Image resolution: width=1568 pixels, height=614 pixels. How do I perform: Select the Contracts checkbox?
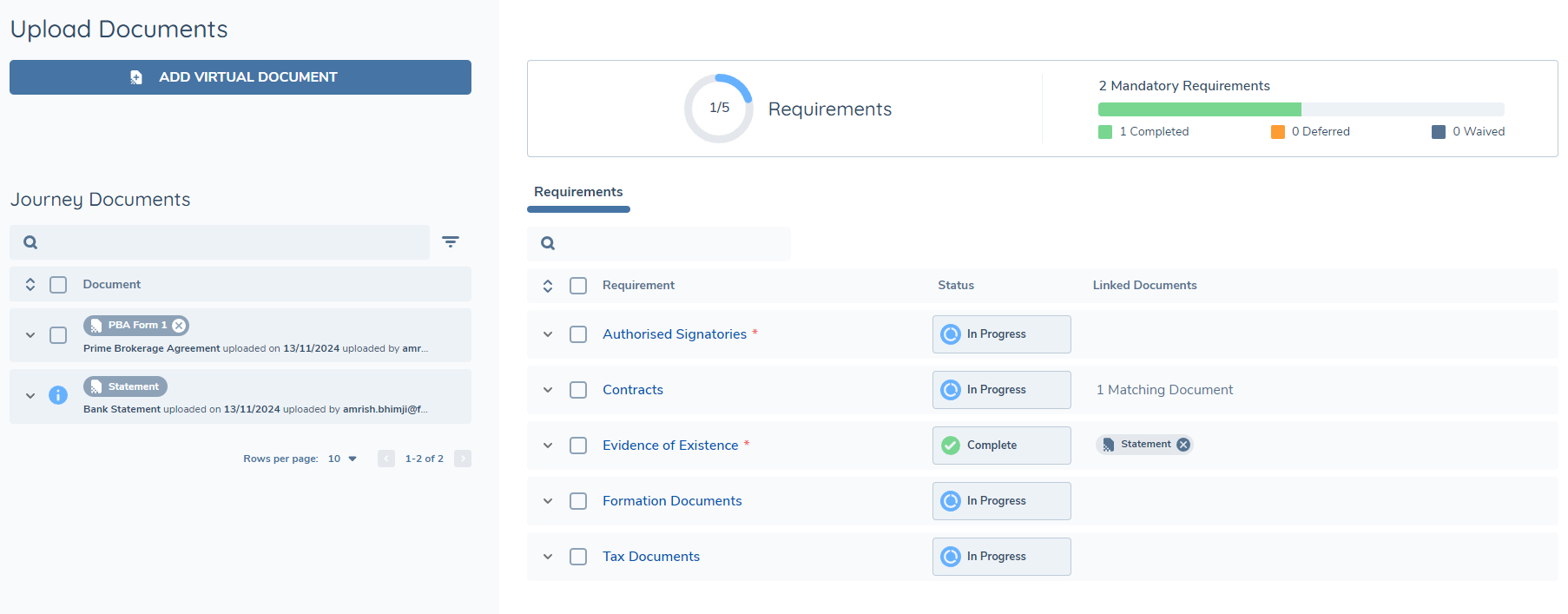(x=578, y=390)
